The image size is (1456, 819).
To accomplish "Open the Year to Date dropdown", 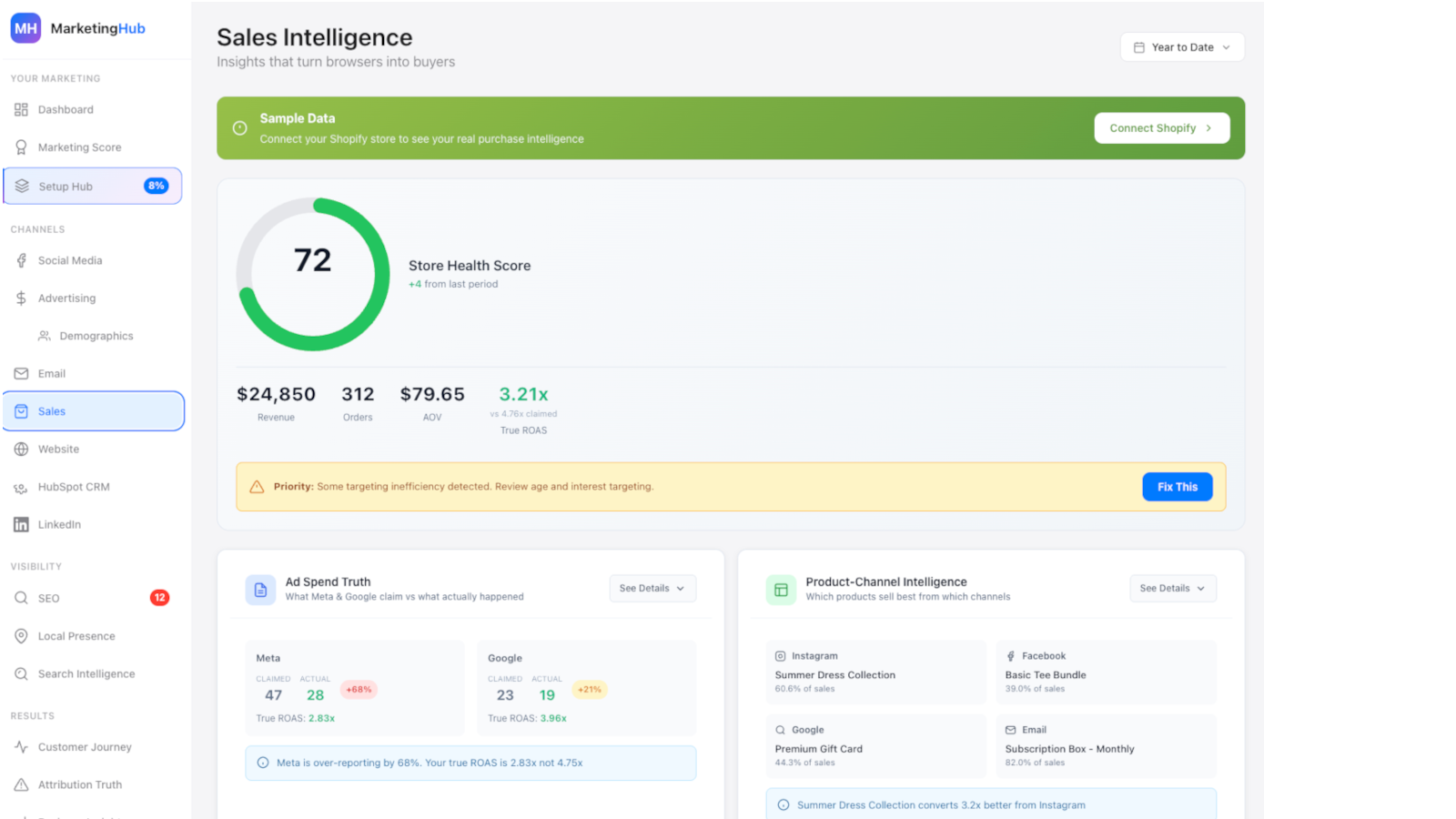I will tap(1181, 47).
